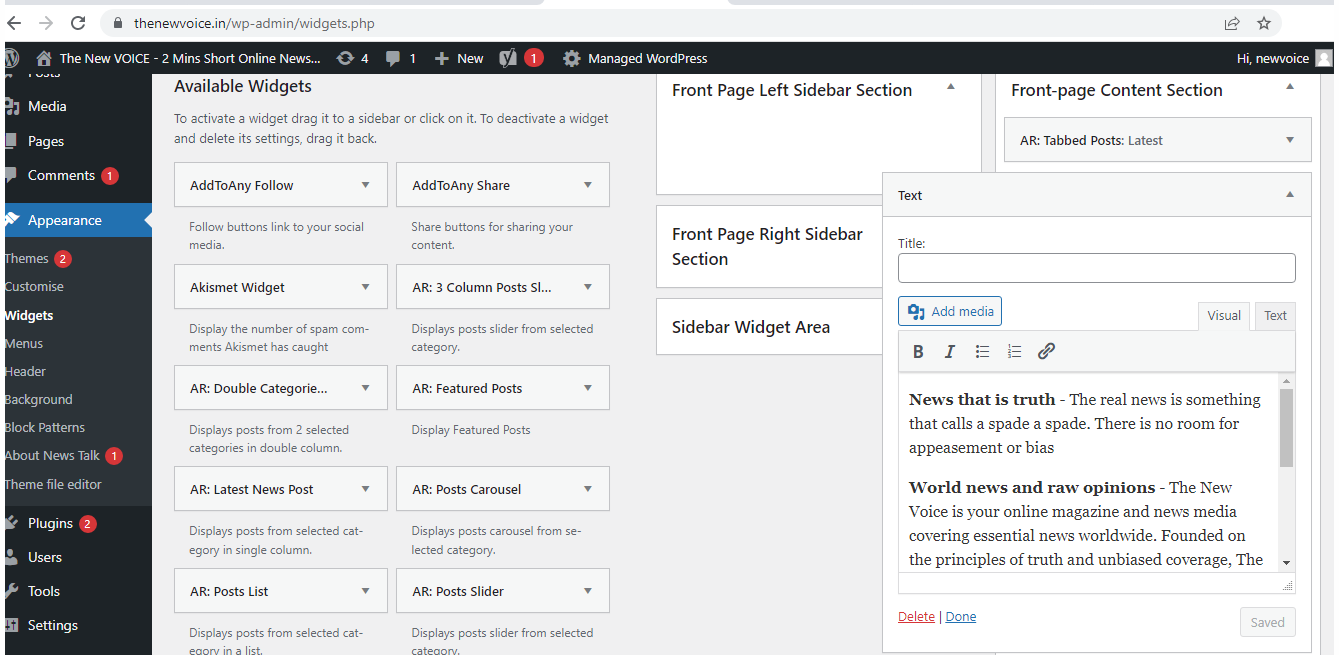Expand AR: 3 Column Posts Slider widget
Image resolution: width=1339 pixels, height=655 pixels.
pyautogui.click(x=588, y=287)
